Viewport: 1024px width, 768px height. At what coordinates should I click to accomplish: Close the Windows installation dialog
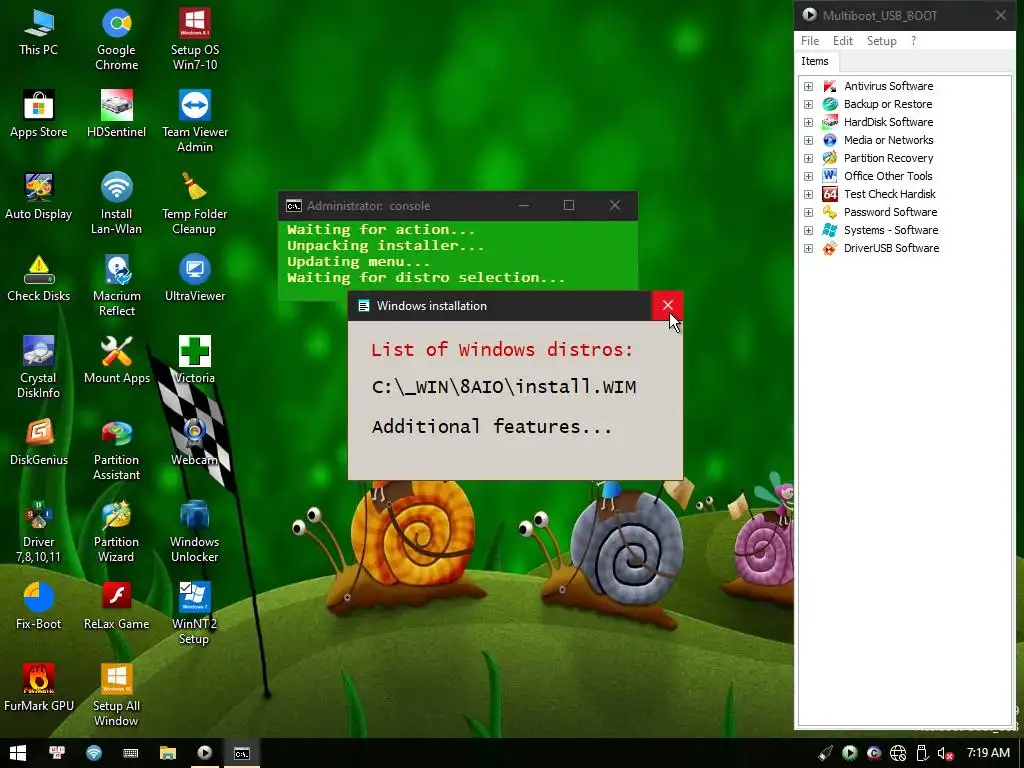pos(667,306)
